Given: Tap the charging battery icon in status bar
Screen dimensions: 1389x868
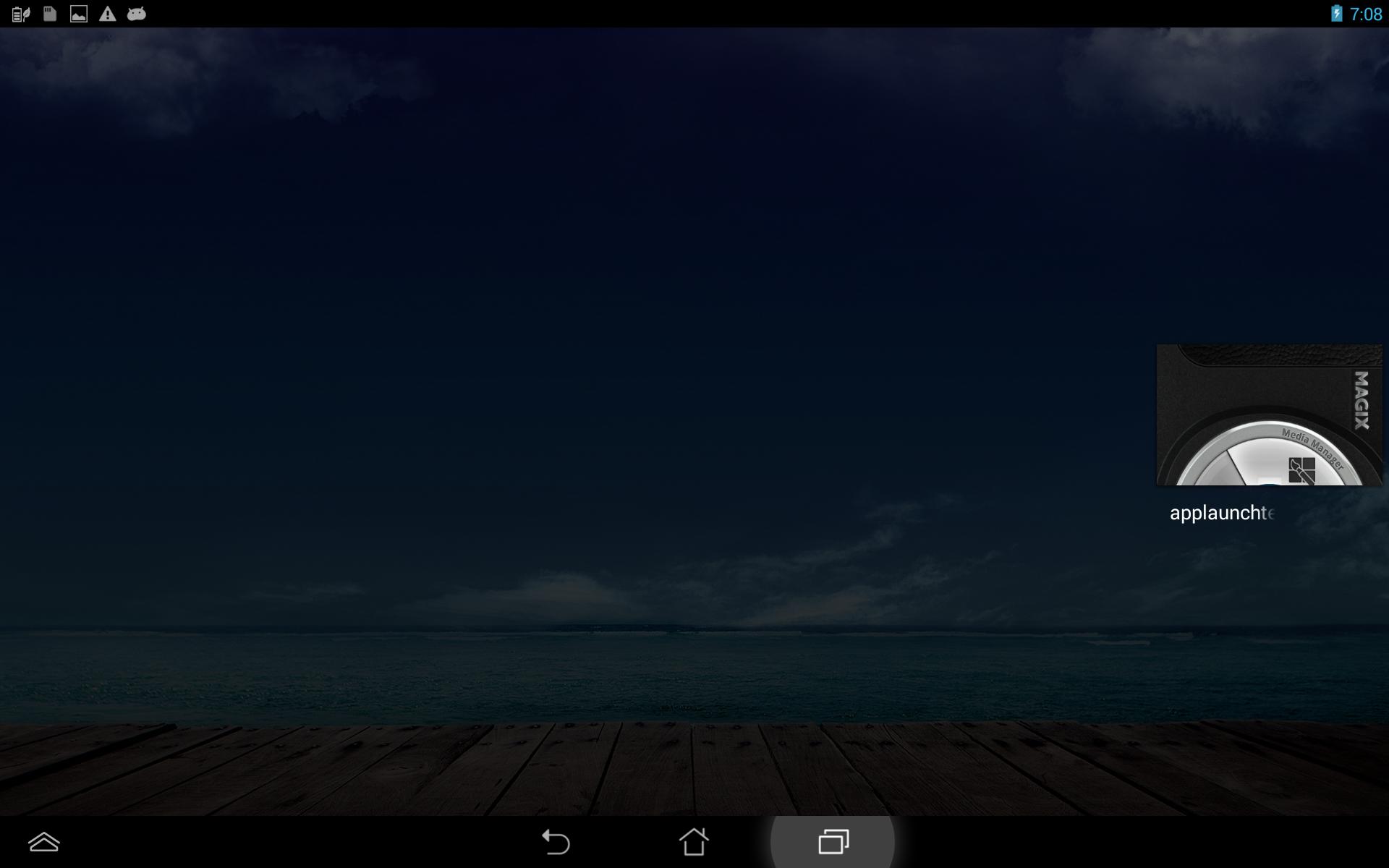Looking at the screenshot, I should click(1336, 14).
